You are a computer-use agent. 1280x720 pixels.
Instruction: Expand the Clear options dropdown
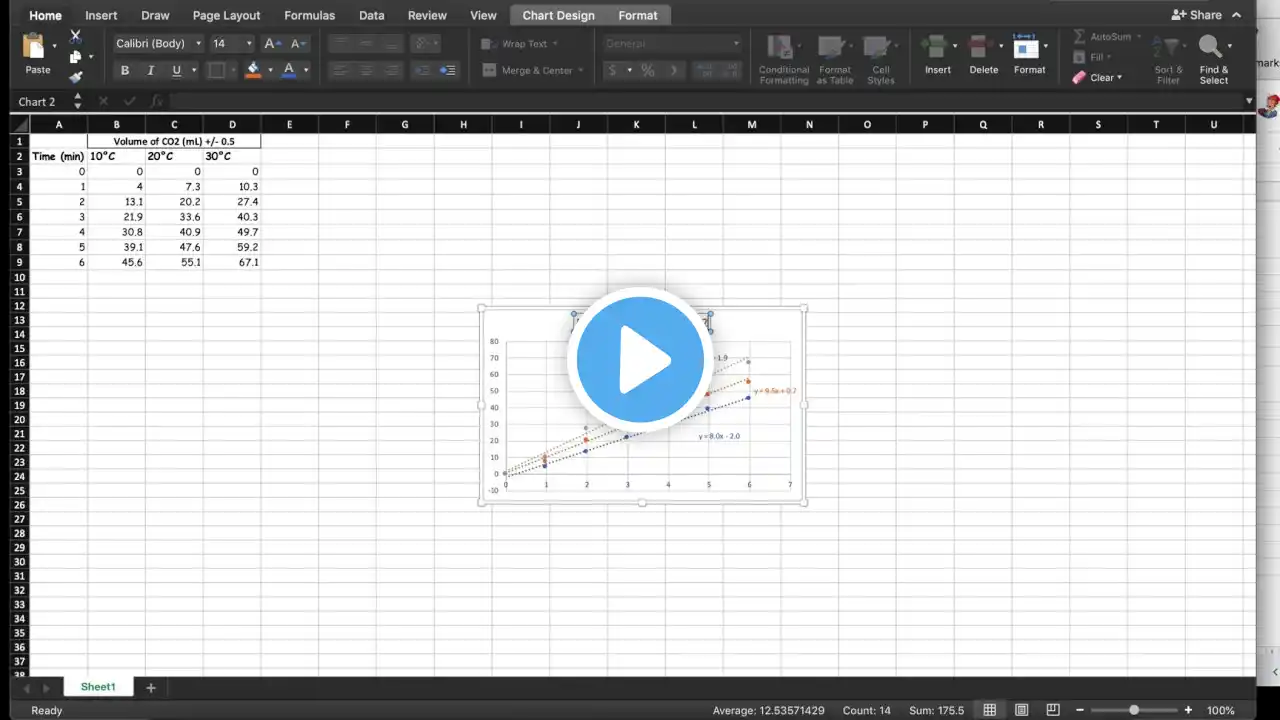click(x=1119, y=77)
